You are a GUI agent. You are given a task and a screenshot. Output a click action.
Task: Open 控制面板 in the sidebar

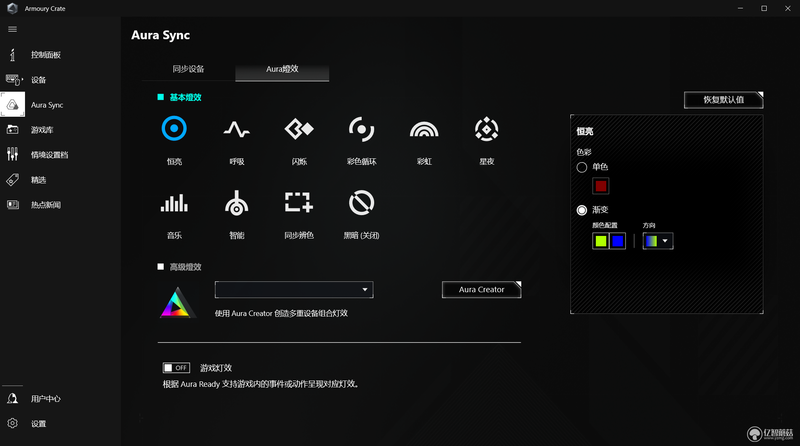pos(60,55)
